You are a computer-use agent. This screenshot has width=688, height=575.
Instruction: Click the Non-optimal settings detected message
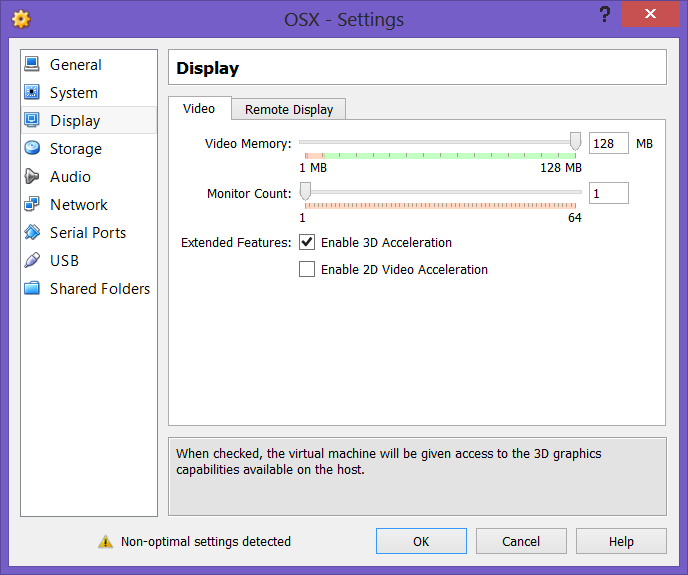(x=206, y=542)
